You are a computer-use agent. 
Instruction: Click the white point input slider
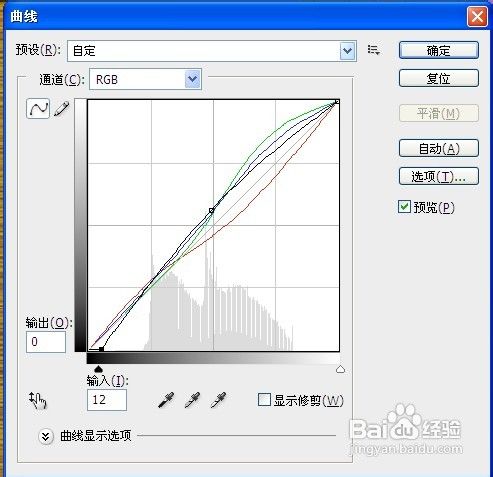click(340, 369)
